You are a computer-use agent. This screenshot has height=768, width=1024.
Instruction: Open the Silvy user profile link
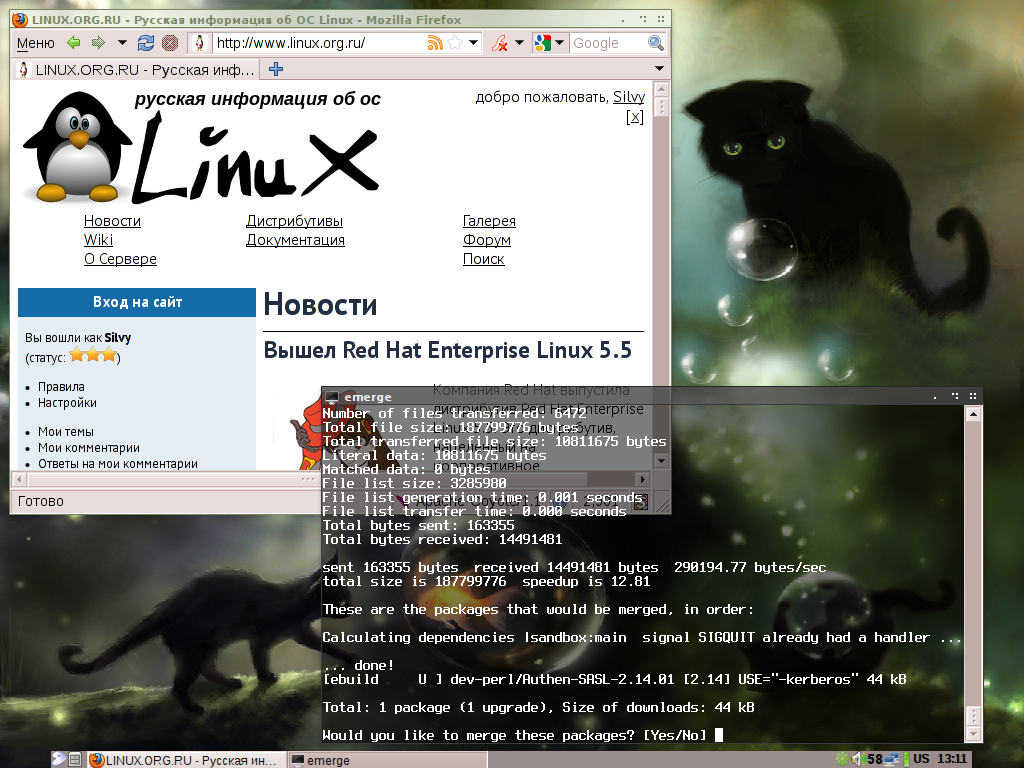[629, 97]
